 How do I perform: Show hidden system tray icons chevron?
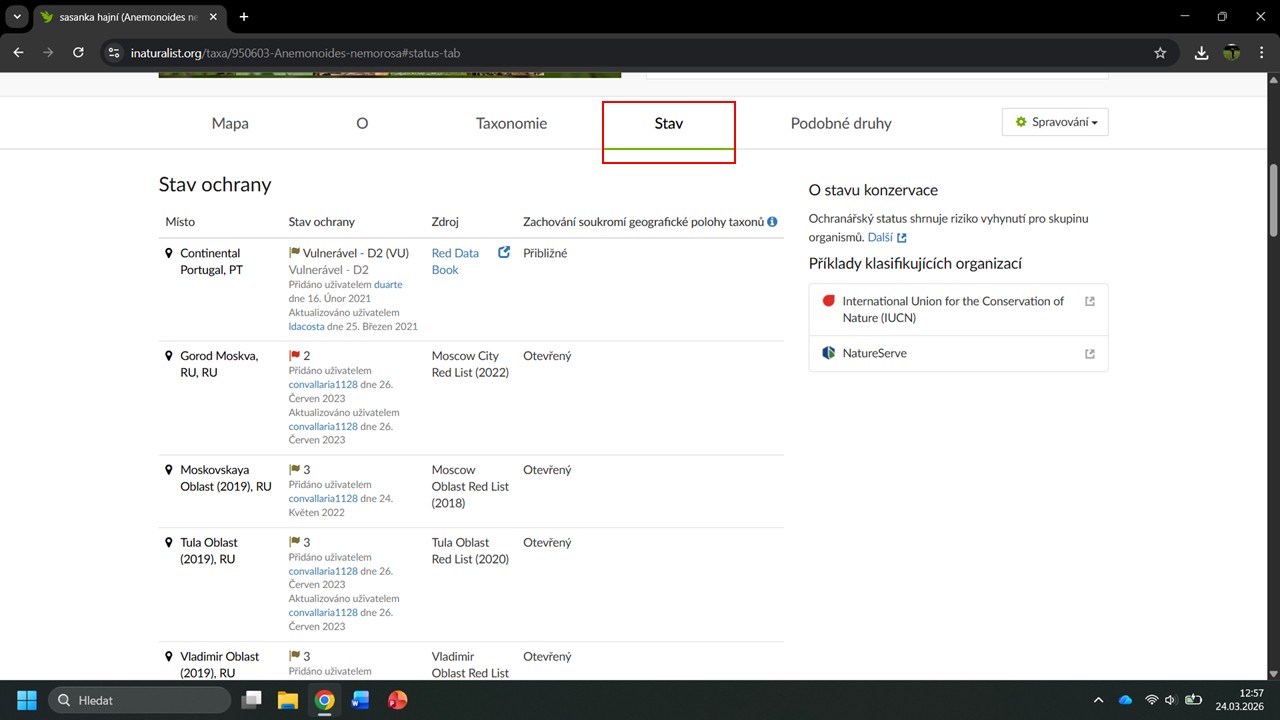coord(1098,700)
